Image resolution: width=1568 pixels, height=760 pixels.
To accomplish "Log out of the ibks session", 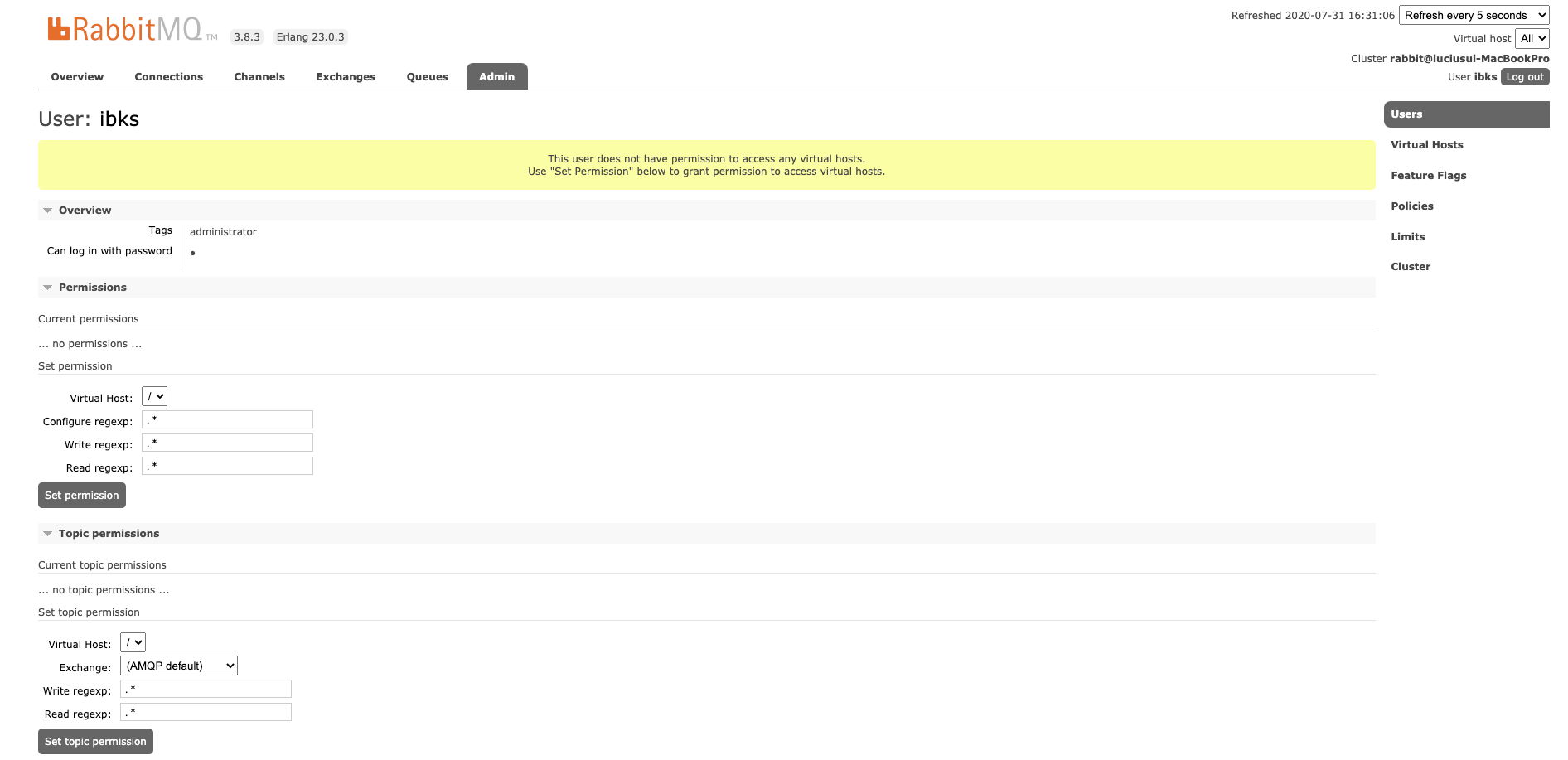I will coord(1525,77).
